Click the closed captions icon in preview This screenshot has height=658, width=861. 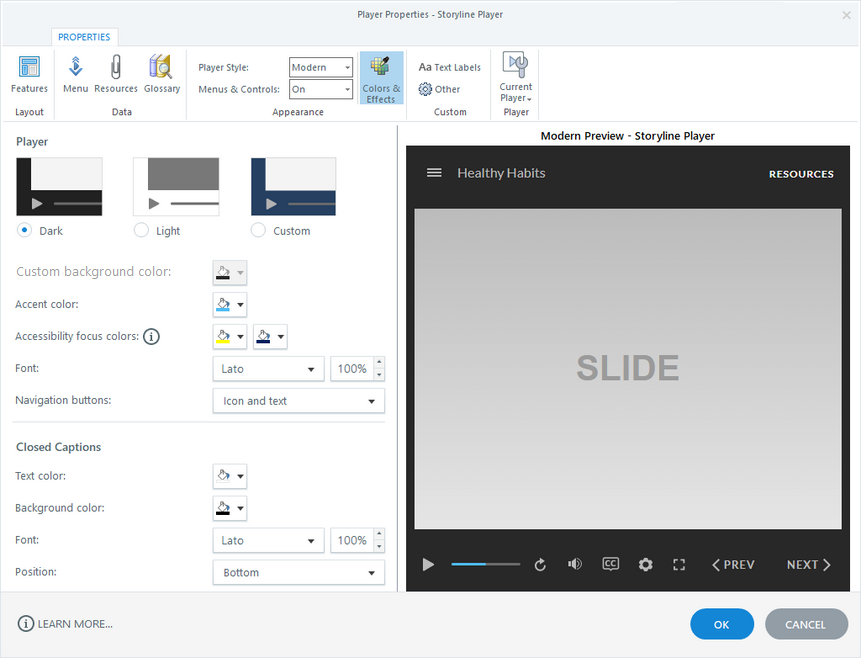tap(611, 564)
